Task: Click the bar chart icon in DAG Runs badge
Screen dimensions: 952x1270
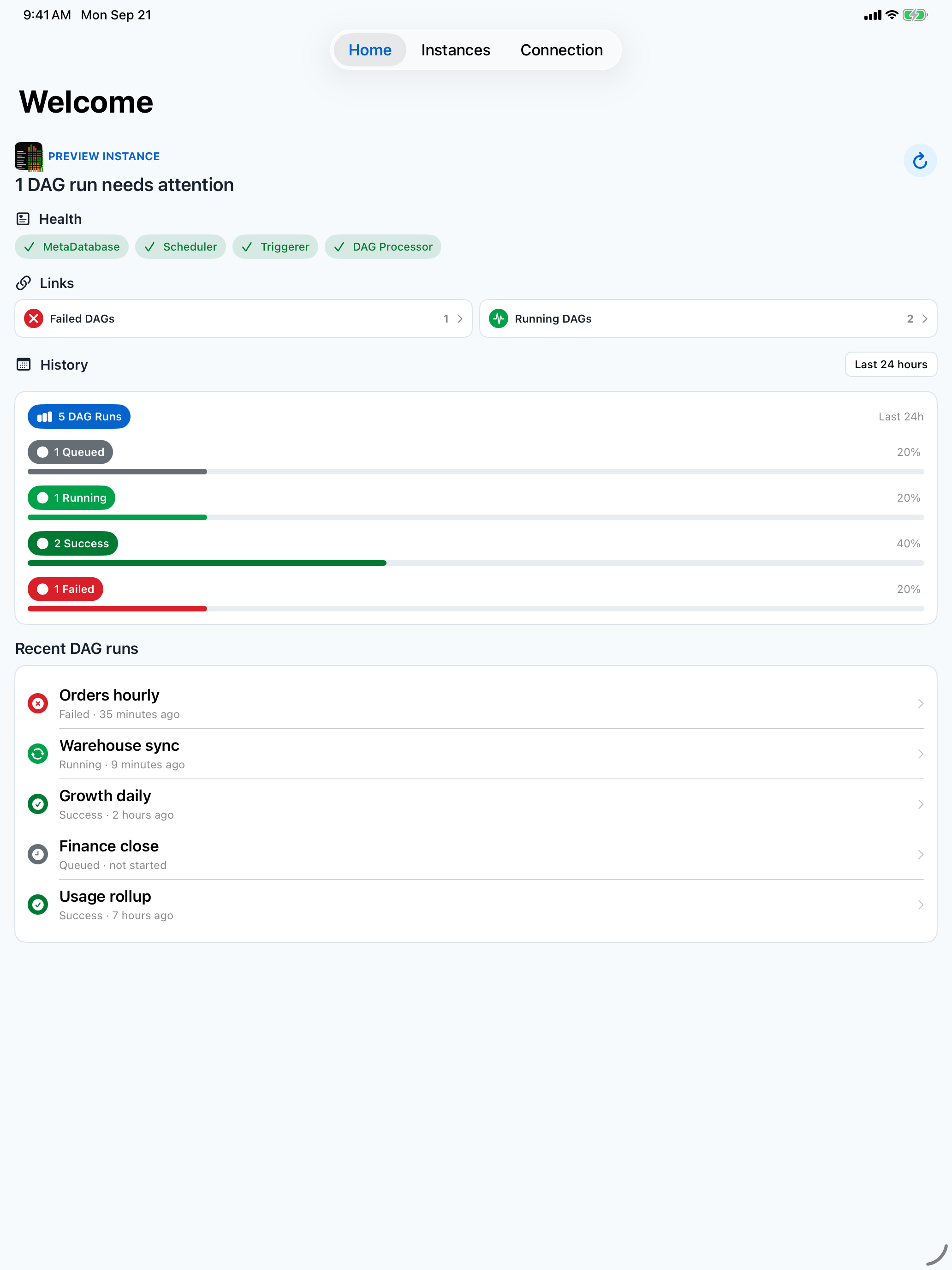Action: [45, 417]
